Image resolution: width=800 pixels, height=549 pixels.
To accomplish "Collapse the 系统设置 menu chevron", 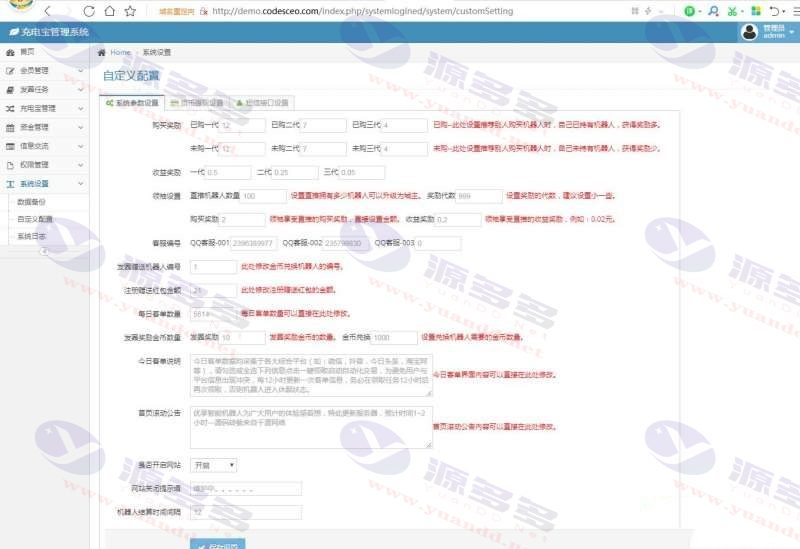I will pyautogui.click(x=80, y=184).
